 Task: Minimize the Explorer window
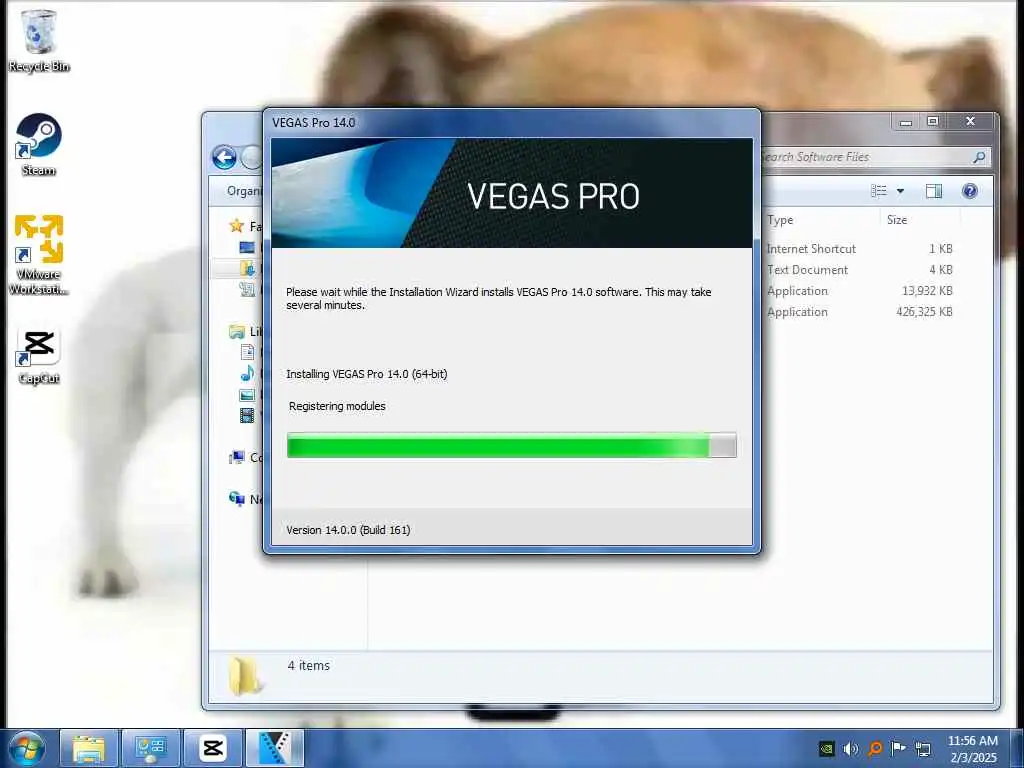tap(906, 121)
